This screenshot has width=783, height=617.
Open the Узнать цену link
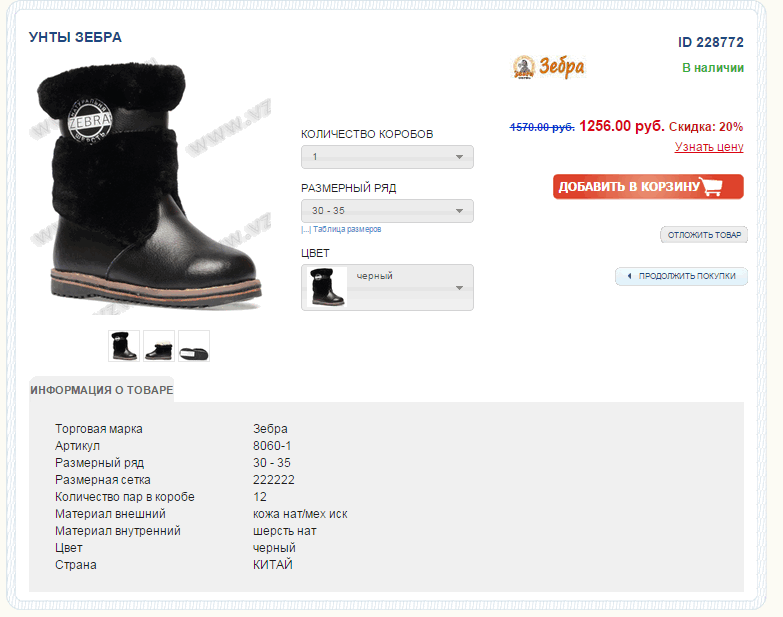[709, 147]
